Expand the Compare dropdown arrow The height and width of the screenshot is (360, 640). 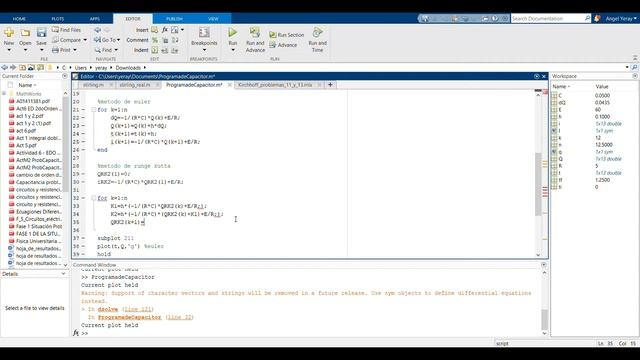click(85, 40)
